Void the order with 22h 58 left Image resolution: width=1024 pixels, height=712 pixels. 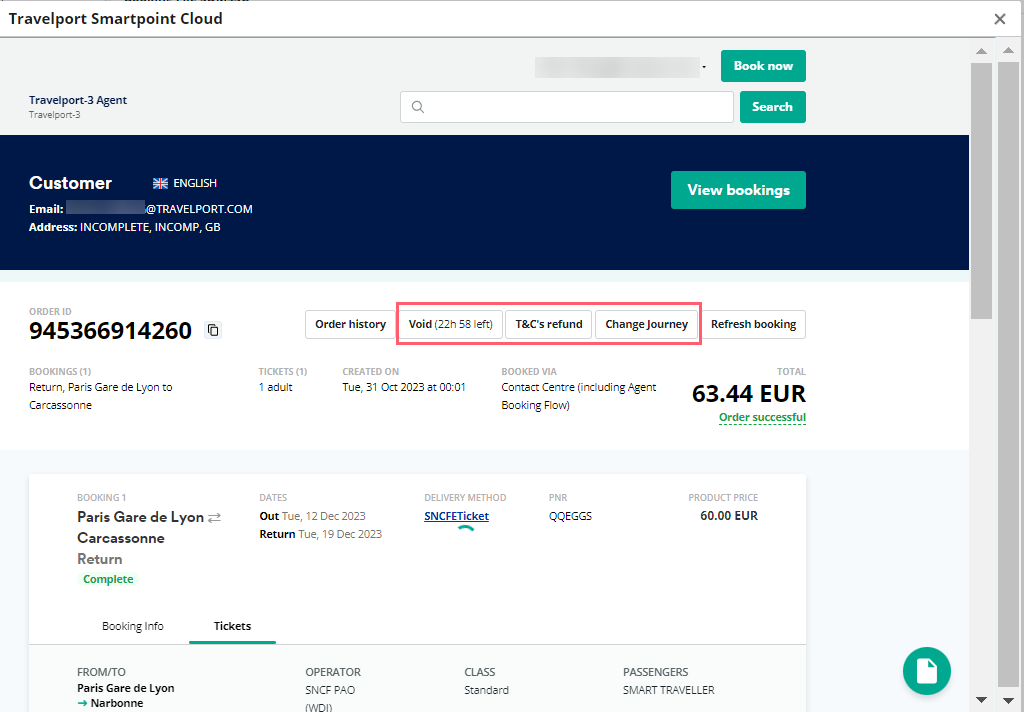[x=451, y=324]
